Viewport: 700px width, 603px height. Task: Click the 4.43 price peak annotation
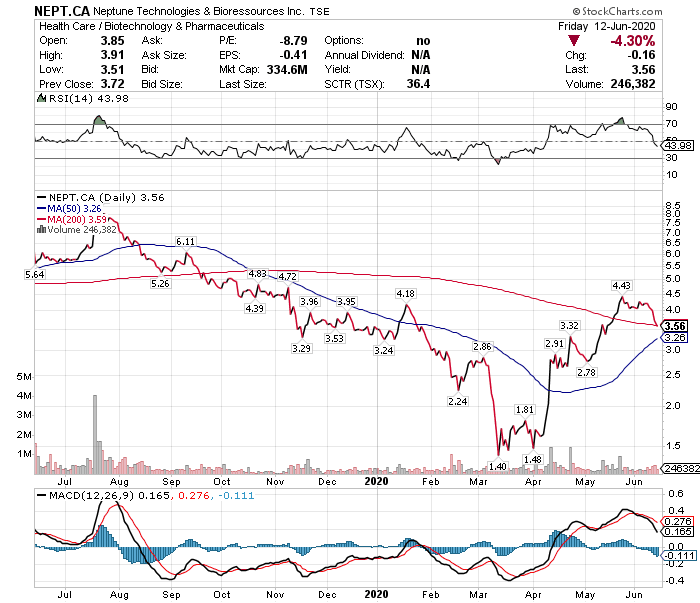[622, 286]
